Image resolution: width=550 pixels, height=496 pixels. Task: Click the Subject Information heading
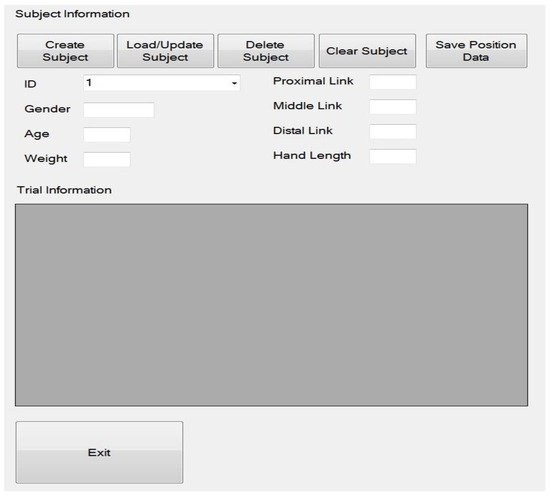pos(72,14)
